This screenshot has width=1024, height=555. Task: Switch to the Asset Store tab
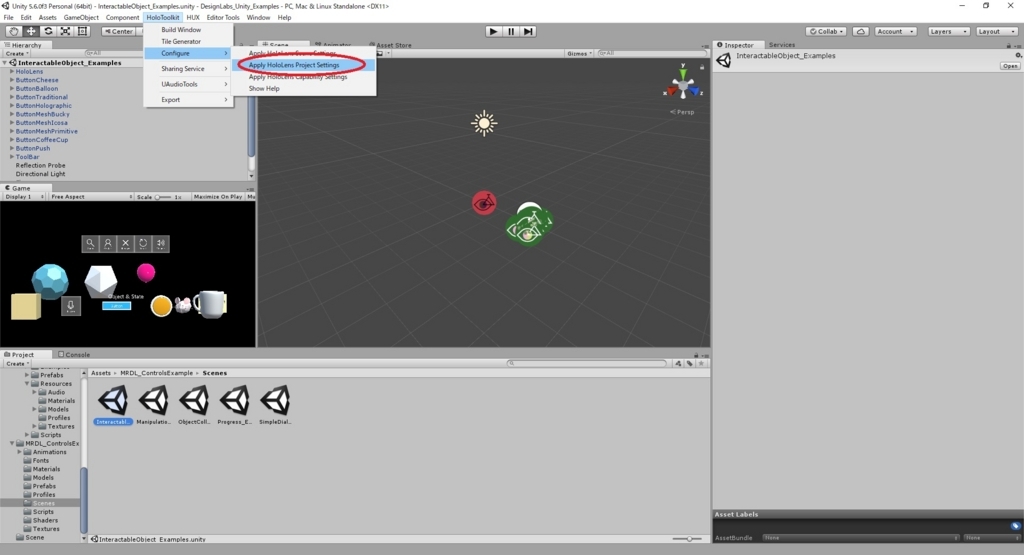point(391,45)
